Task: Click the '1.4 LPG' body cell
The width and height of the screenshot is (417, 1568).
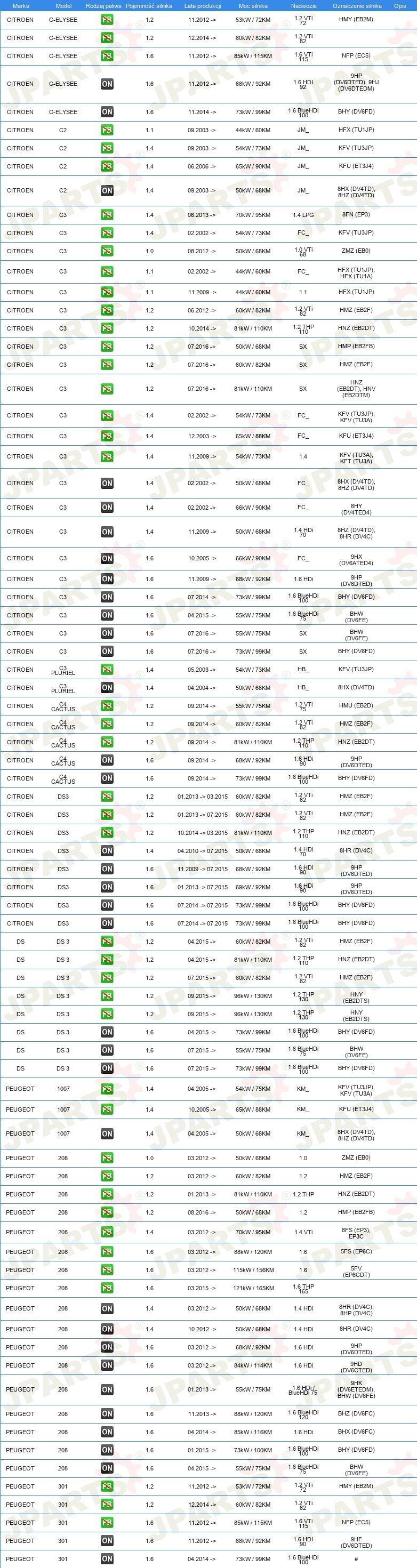Action: [x=303, y=215]
